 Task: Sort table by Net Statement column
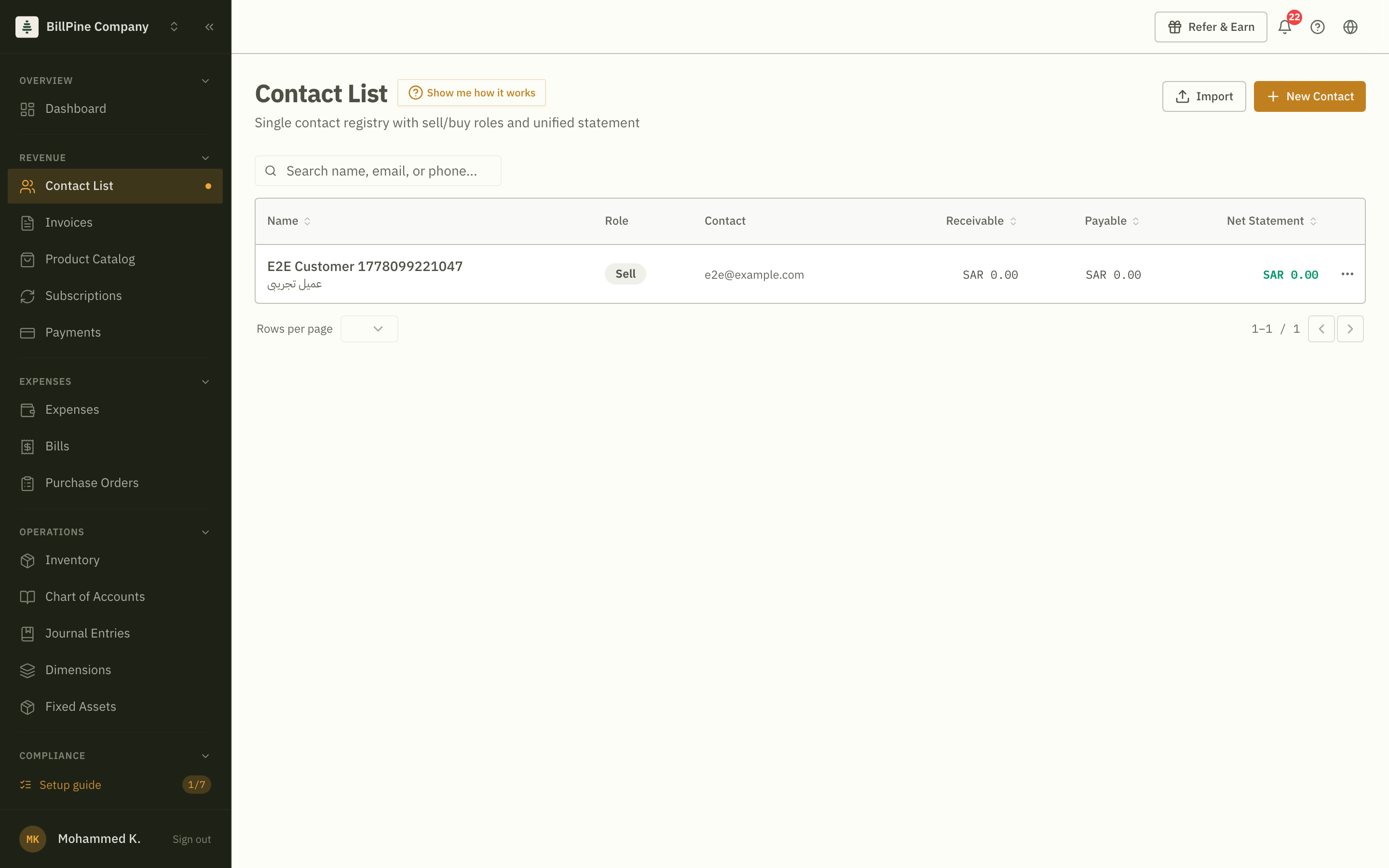tap(1271, 221)
